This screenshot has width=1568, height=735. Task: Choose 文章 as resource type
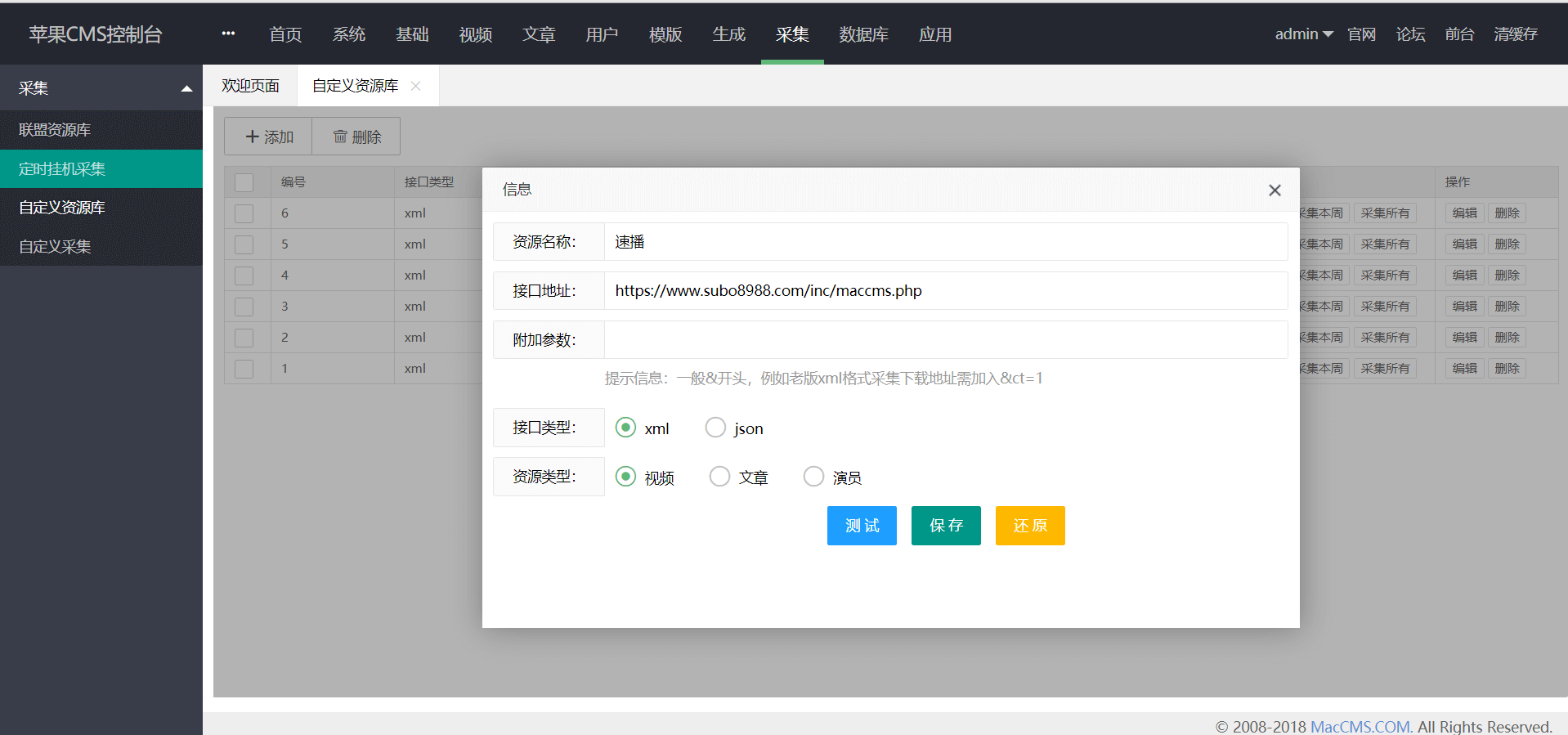(719, 477)
